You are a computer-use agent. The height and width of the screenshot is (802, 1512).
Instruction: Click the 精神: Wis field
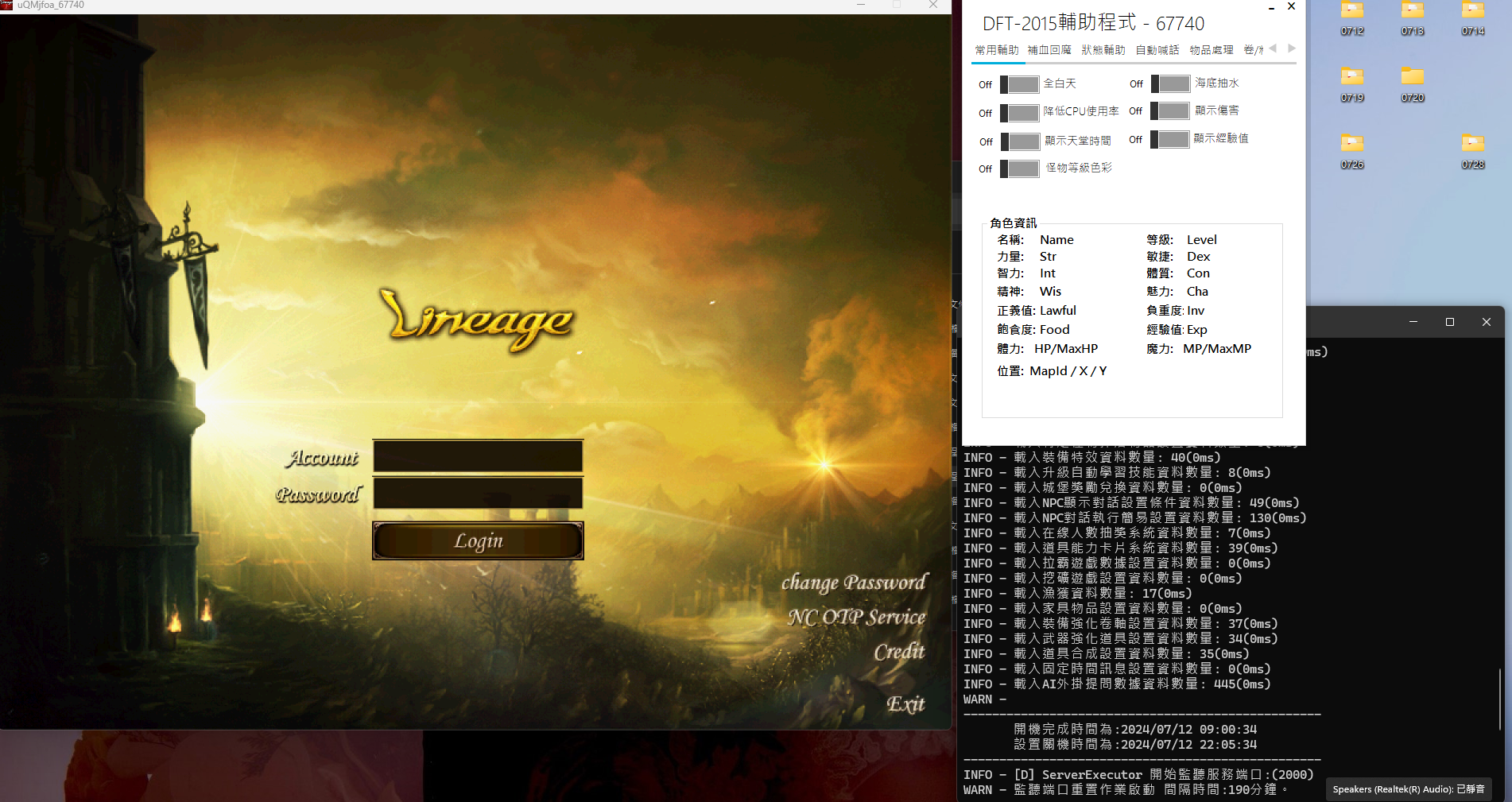pyautogui.click(x=1029, y=292)
